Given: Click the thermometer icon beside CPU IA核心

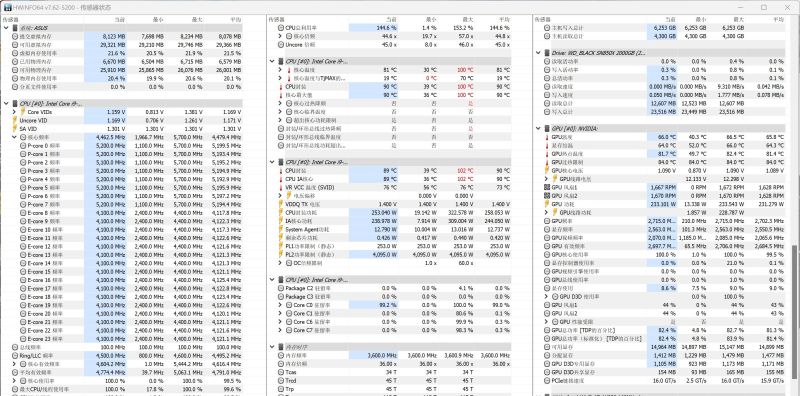Looking at the screenshot, I should [x=281, y=179].
